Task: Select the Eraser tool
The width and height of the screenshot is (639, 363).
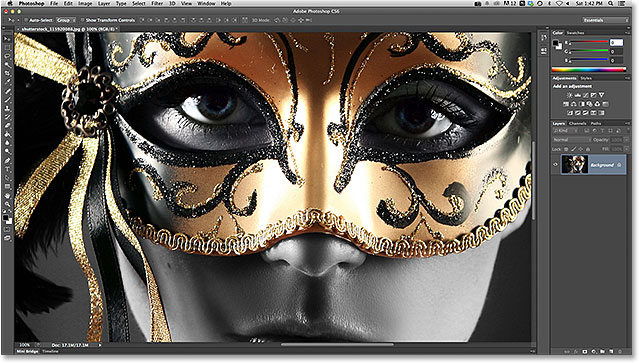Action: click(x=7, y=125)
